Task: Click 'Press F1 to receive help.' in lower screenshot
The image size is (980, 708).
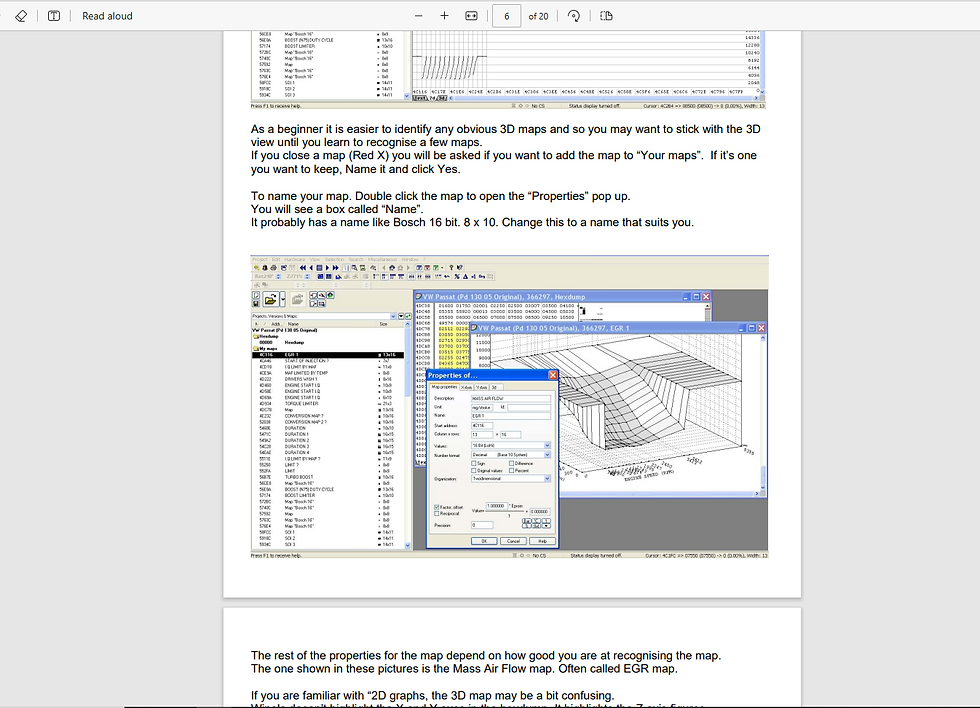Action: pos(276,555)
